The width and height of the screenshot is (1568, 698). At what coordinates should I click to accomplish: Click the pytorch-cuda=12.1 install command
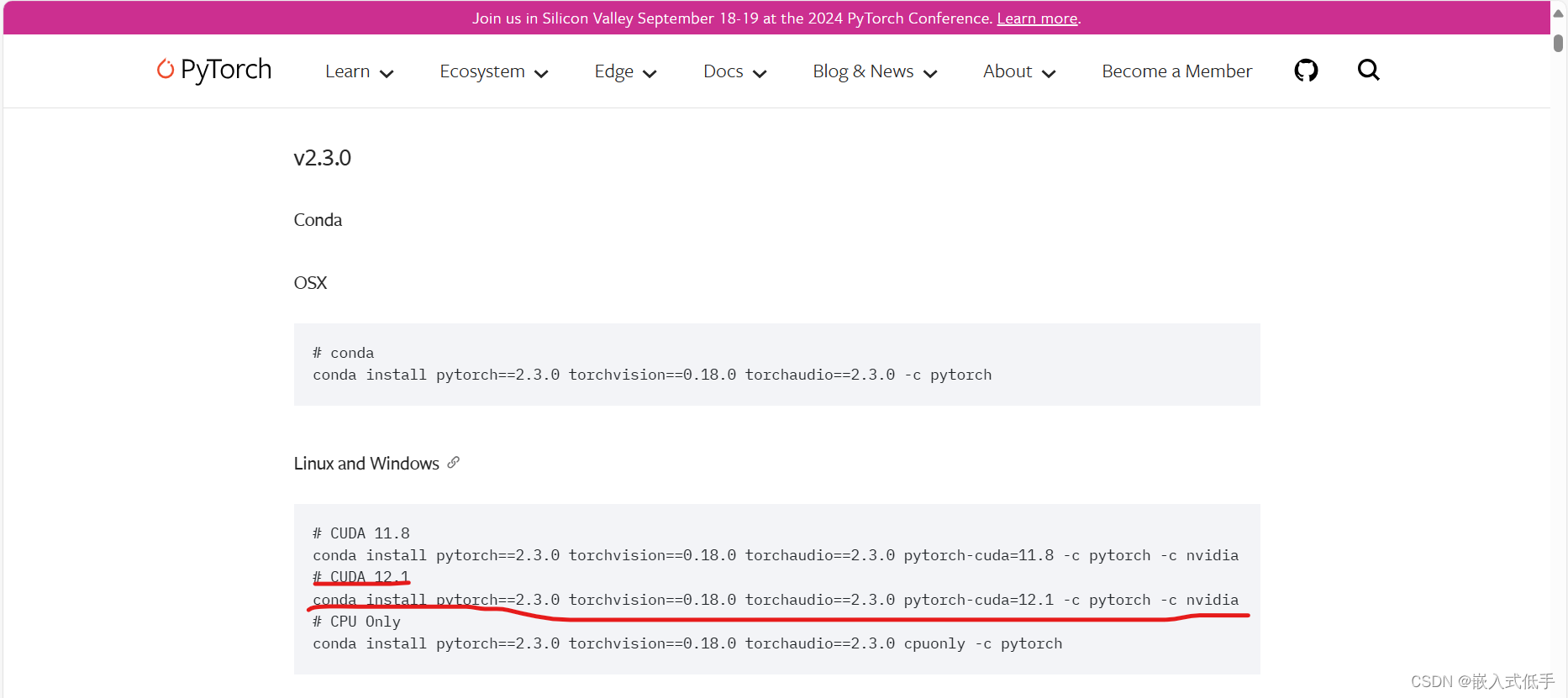tap(776, 600)
